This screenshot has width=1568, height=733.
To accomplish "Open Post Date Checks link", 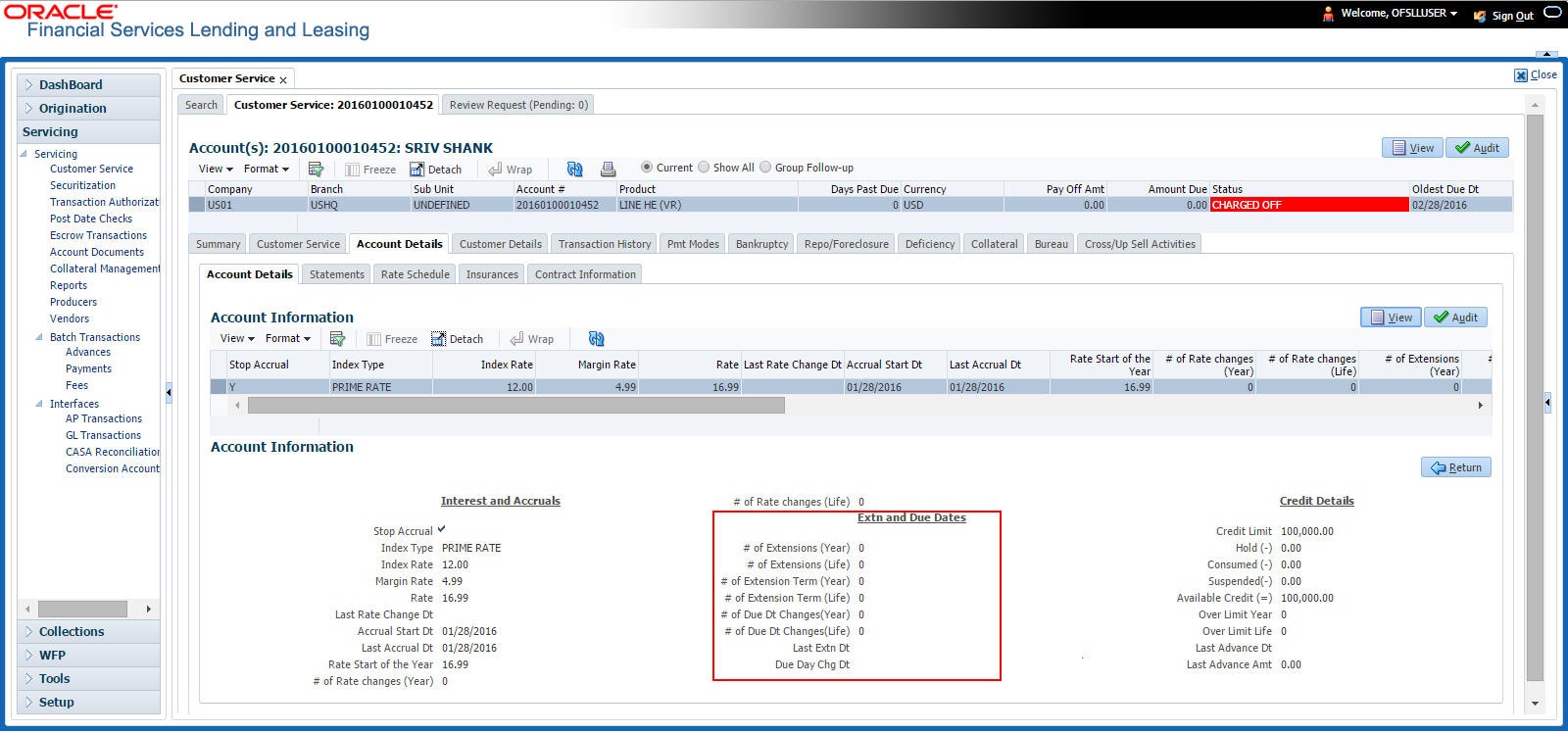I will click(91, 219).
